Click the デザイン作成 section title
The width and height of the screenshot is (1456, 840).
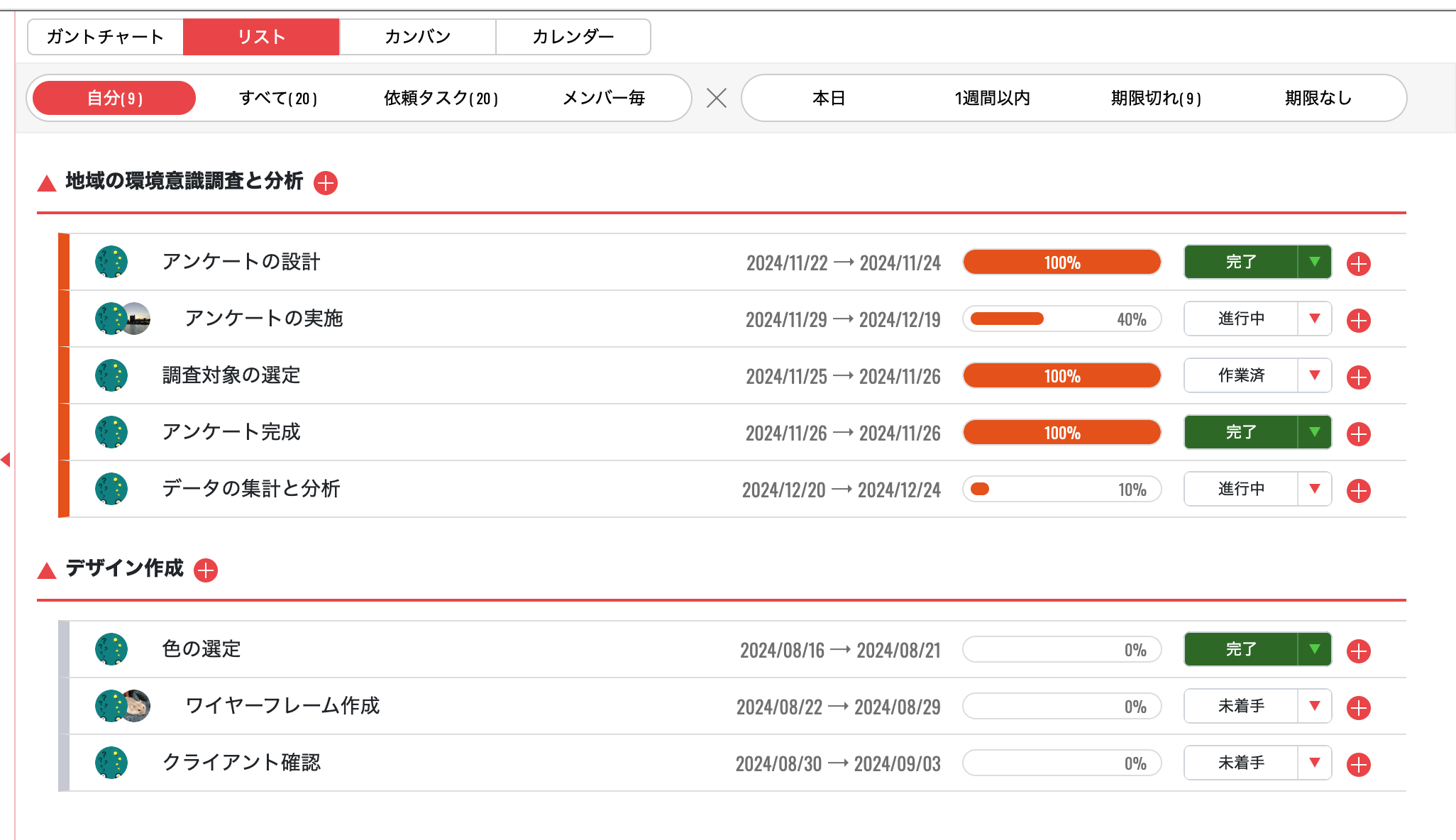pos(124,569)
